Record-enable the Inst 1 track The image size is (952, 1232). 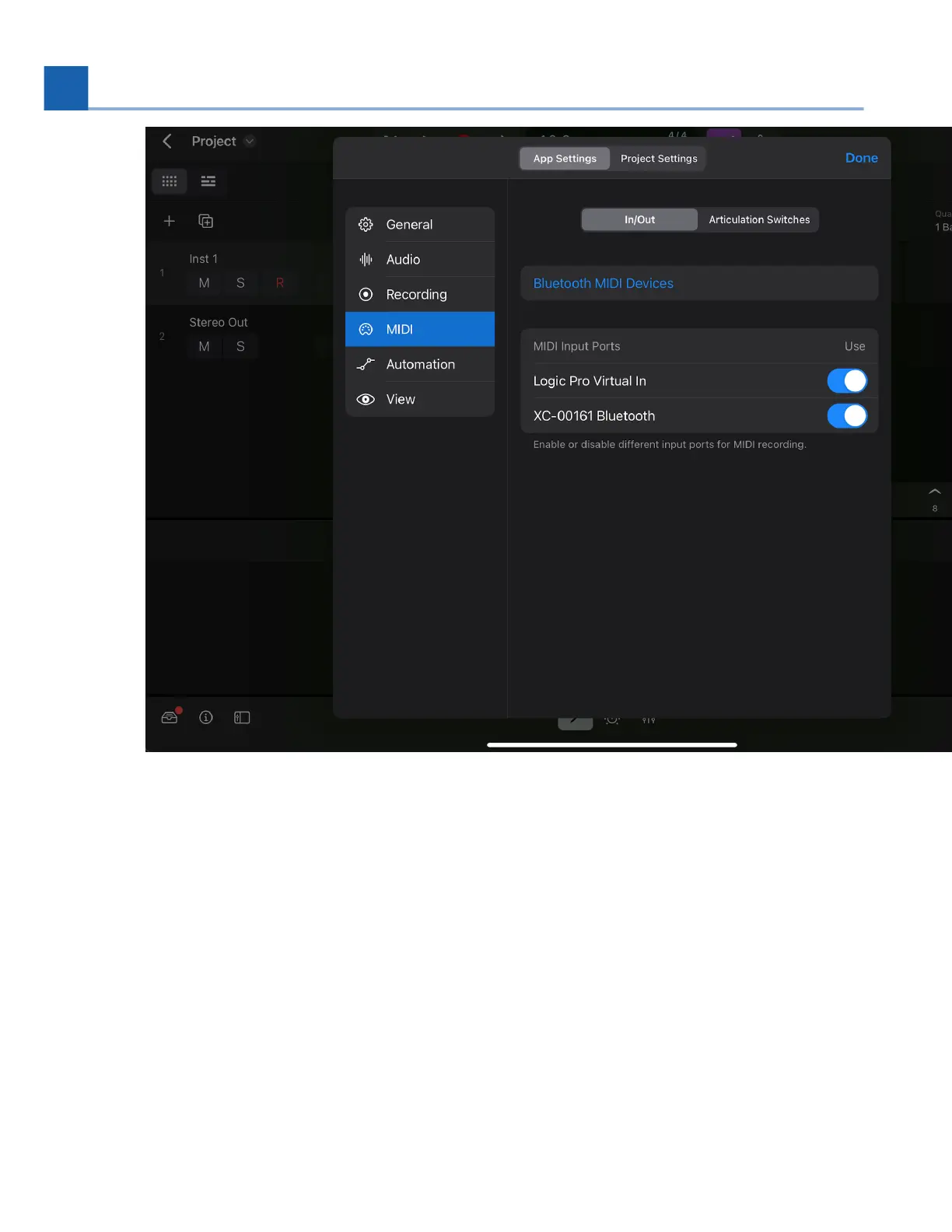(279, 283)
